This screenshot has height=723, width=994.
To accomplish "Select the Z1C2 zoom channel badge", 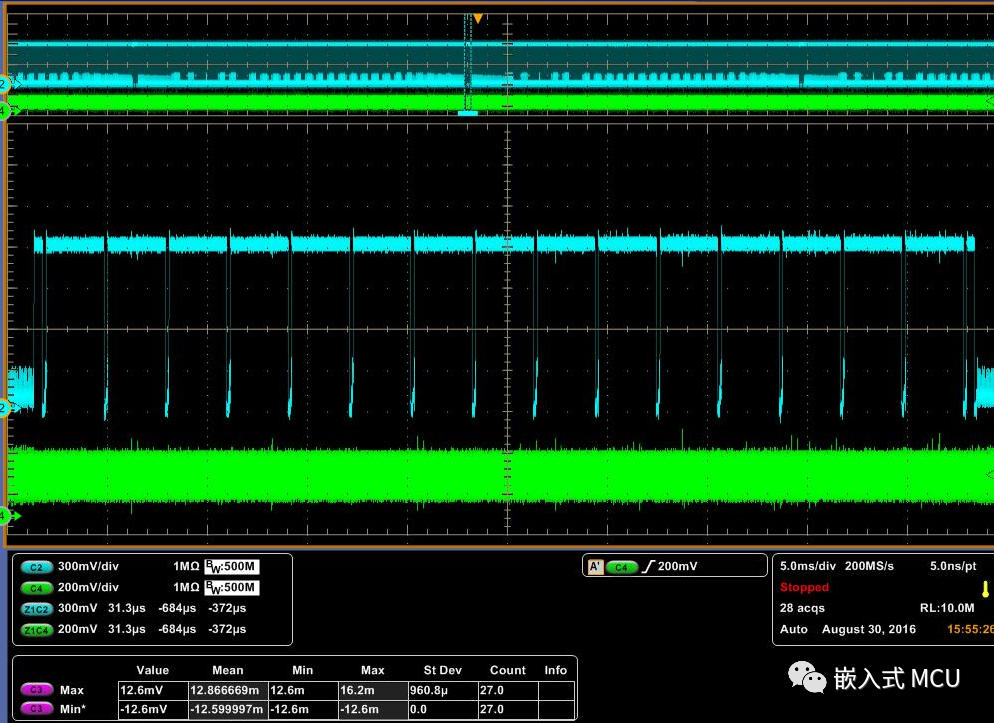I will click(35, 608).
